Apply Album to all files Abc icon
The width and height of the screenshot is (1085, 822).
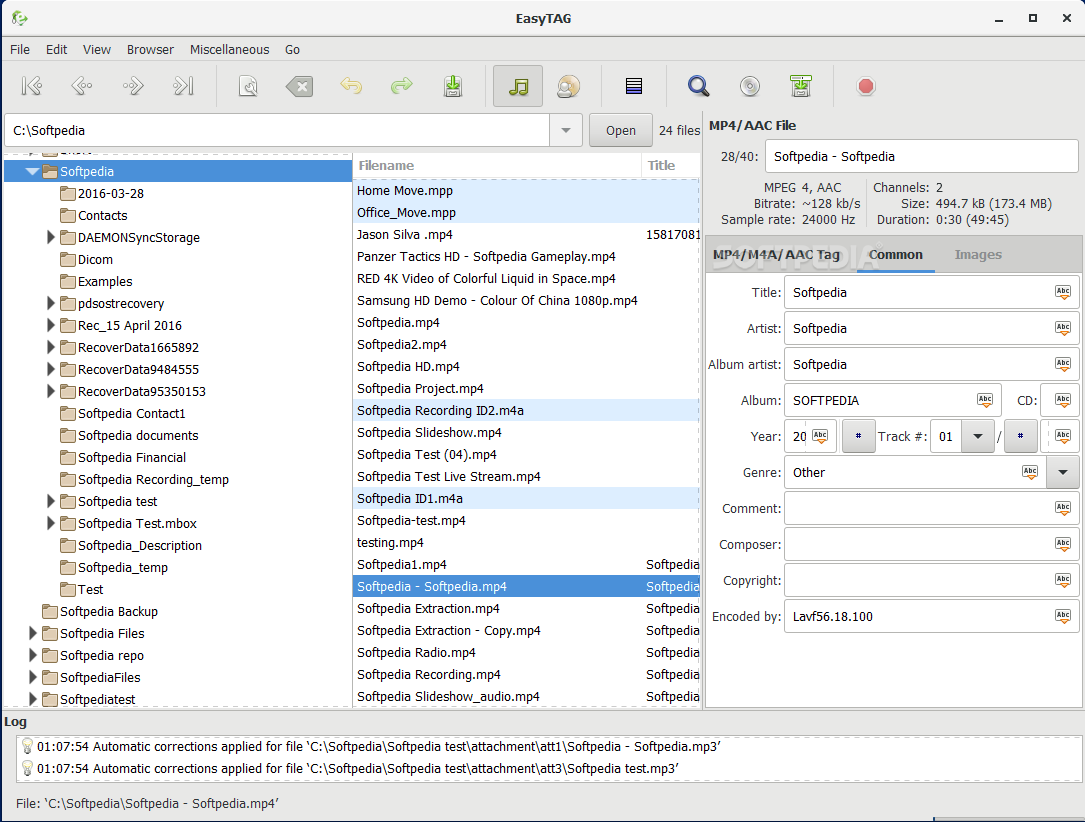tap(985, 400)
